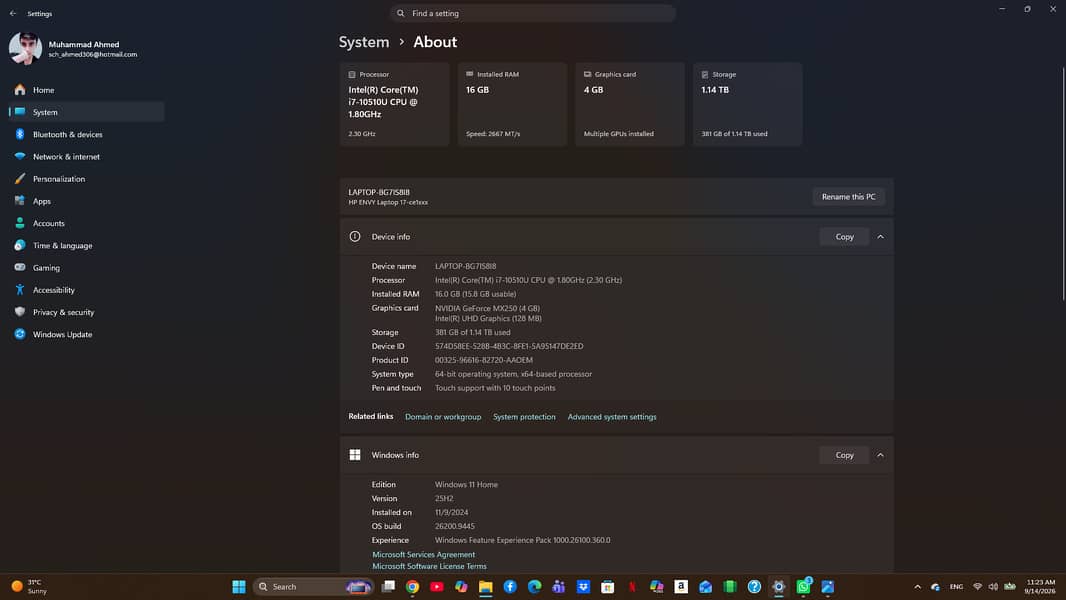The height and width of the screenshot is (600, 1066).
Task: Open Home in the Settings sidebar
Action: 86,90
